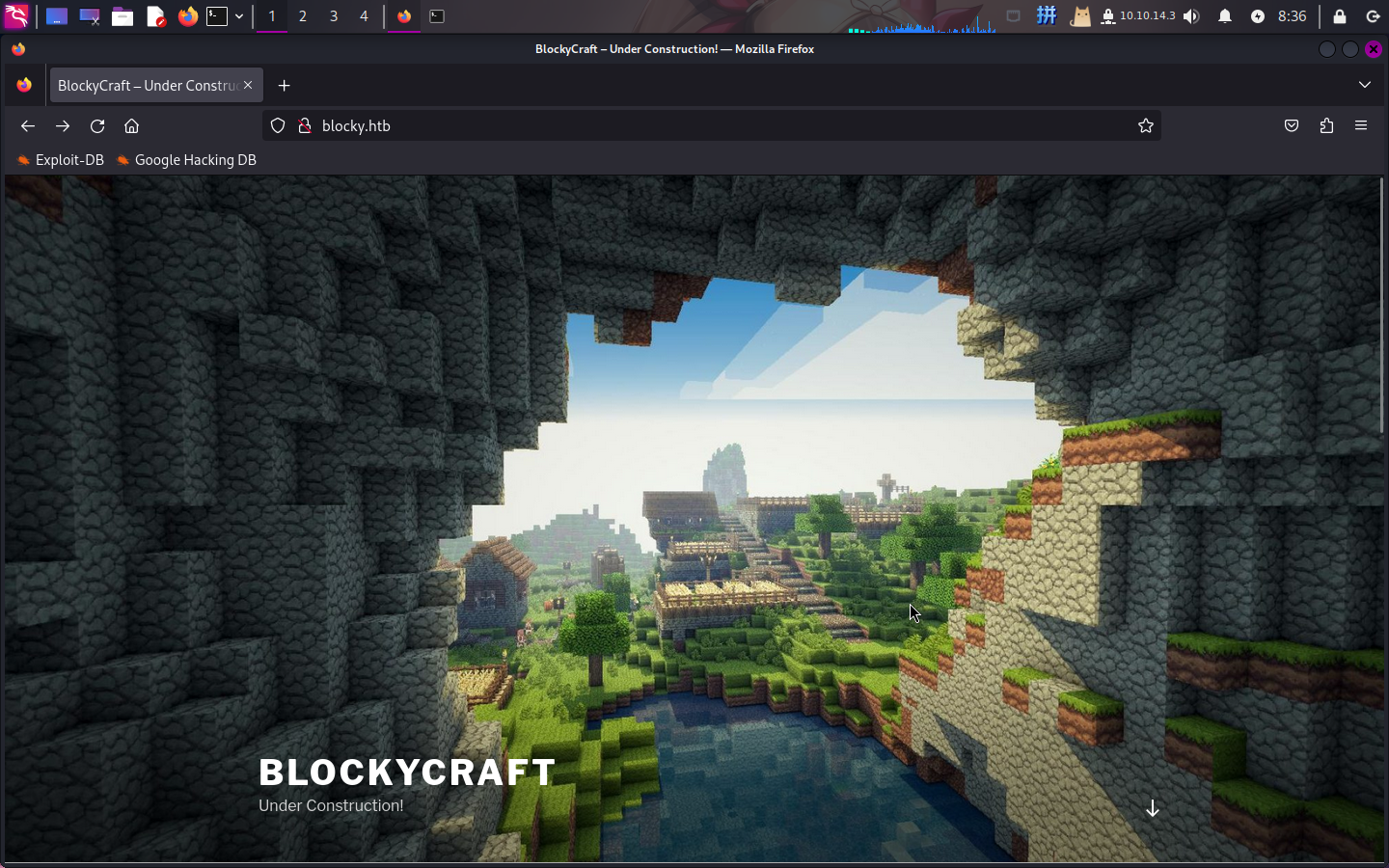The width and height of the screenshot is (1389, 868).
Task: Bookmark this page with the star
Action: pyautogui.click(x=1146, y=126)
